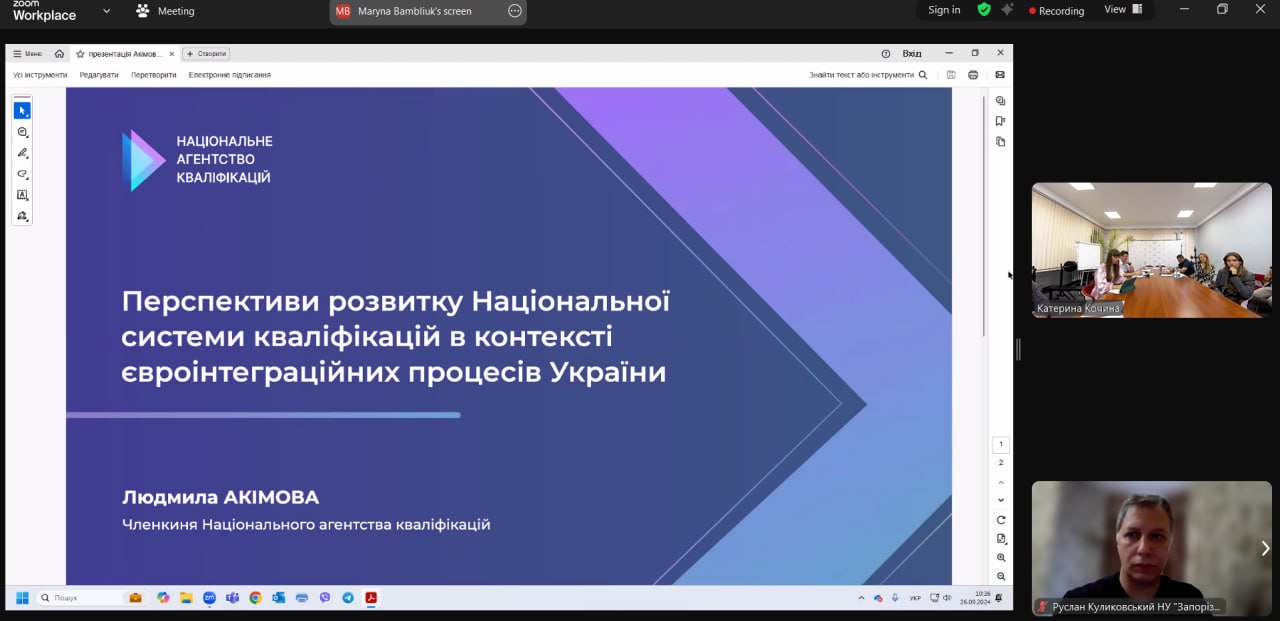This screenshot has height=621, width=1280.
Task: Open screen share options ellipsis menu
Action: (x=515, y=11)
